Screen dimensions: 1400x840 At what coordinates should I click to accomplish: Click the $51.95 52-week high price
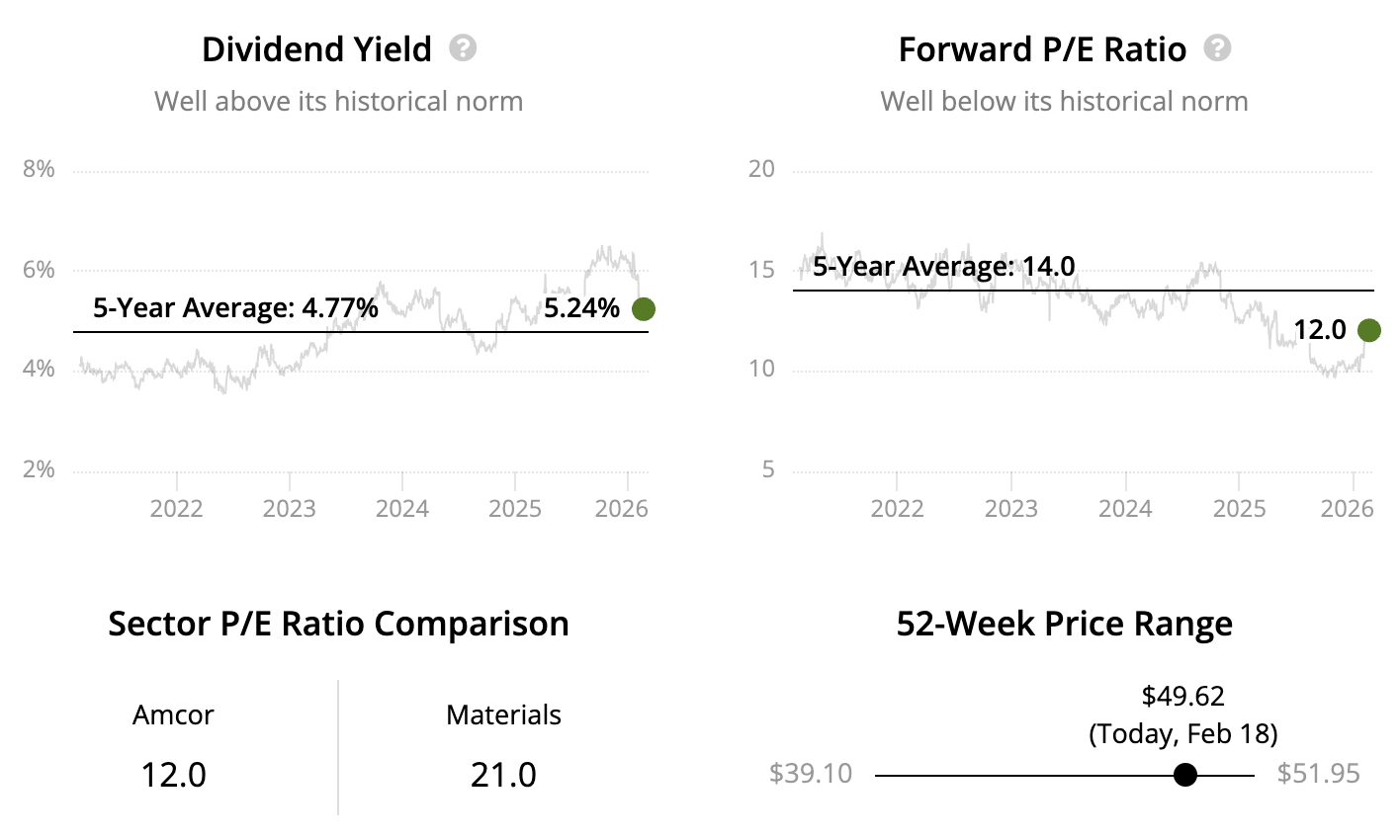[x=1318, y=774]
